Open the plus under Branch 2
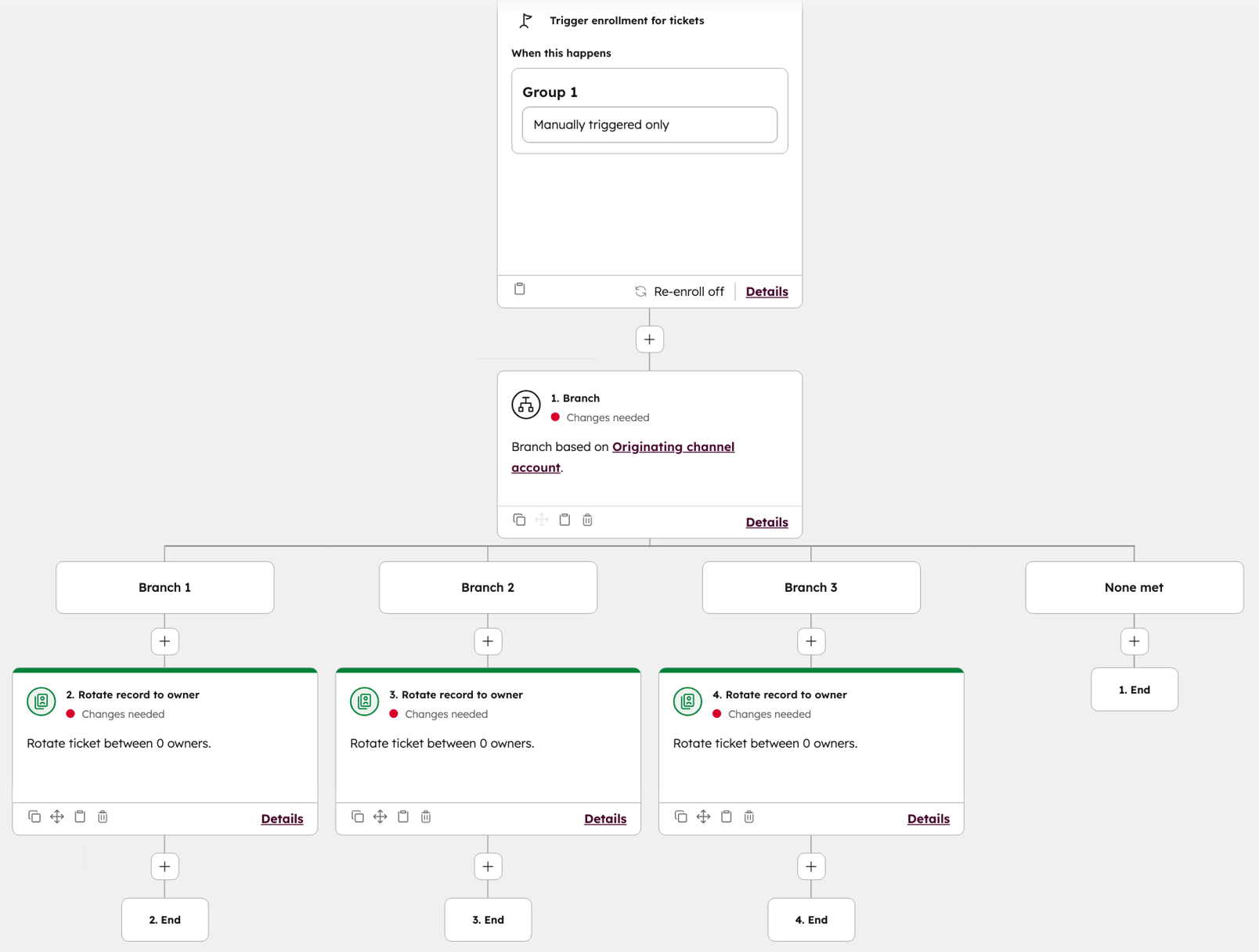The image size is (1259, 952). [488, 640]
